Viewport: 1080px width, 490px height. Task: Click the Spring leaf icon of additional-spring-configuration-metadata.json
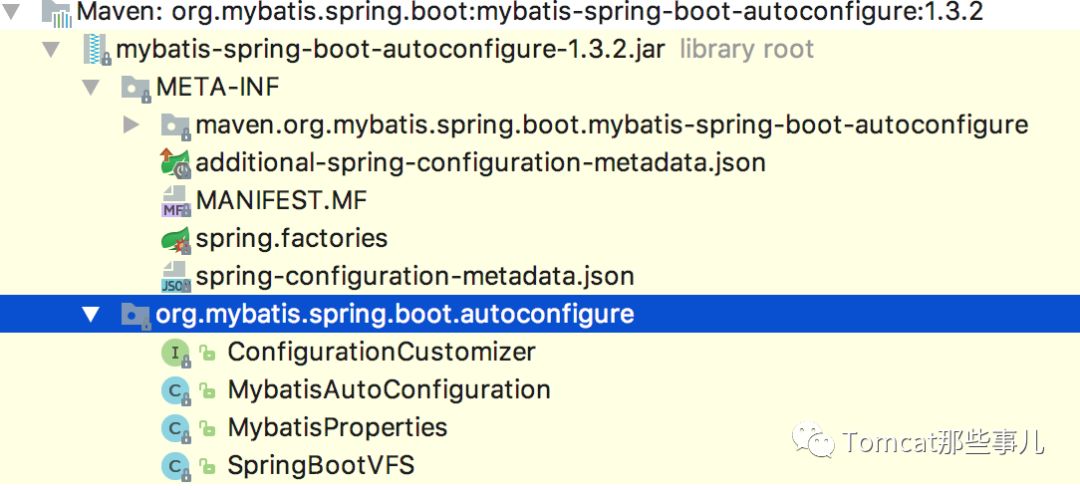tap(176, 163)
